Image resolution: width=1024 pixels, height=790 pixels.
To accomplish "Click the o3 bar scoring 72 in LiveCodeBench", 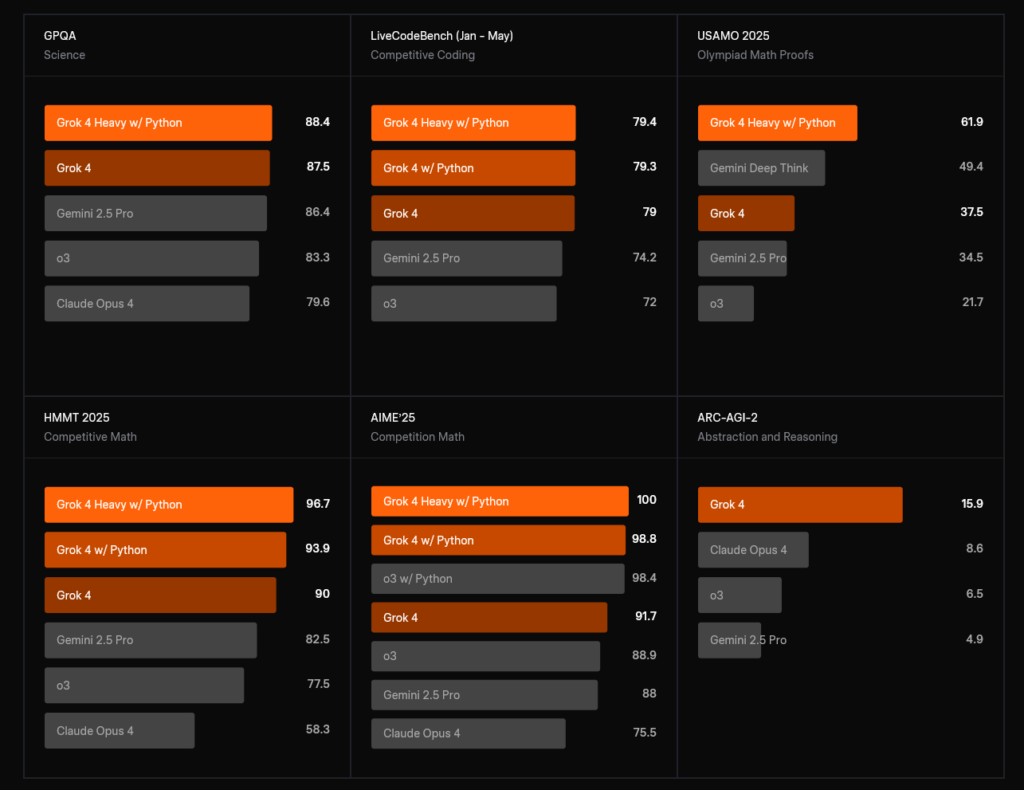I will point(463,303).
